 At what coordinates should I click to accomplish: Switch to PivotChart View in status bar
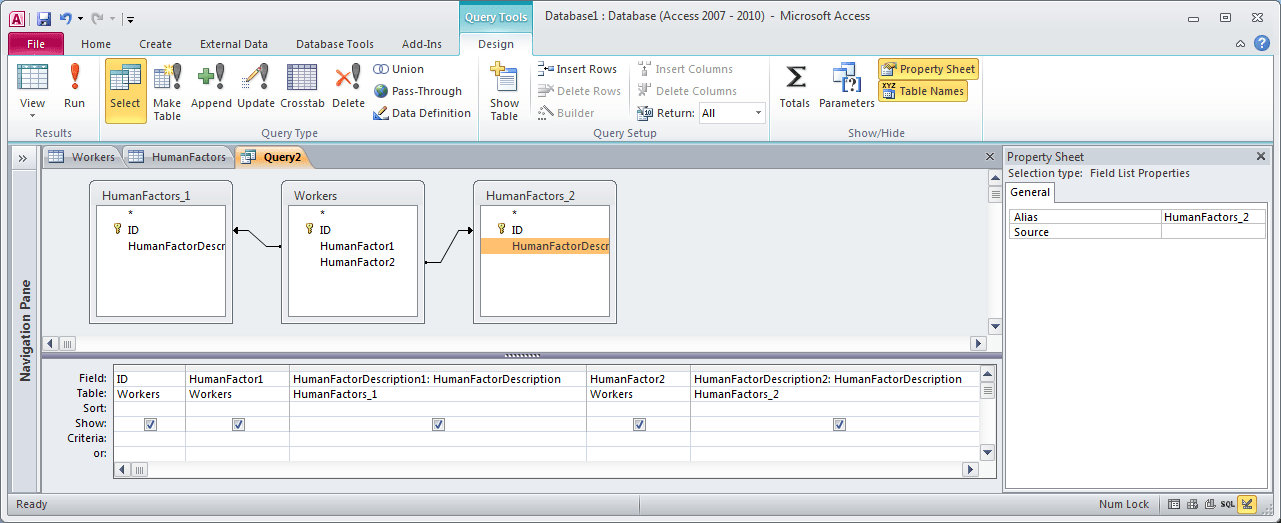coord(1210,504)
